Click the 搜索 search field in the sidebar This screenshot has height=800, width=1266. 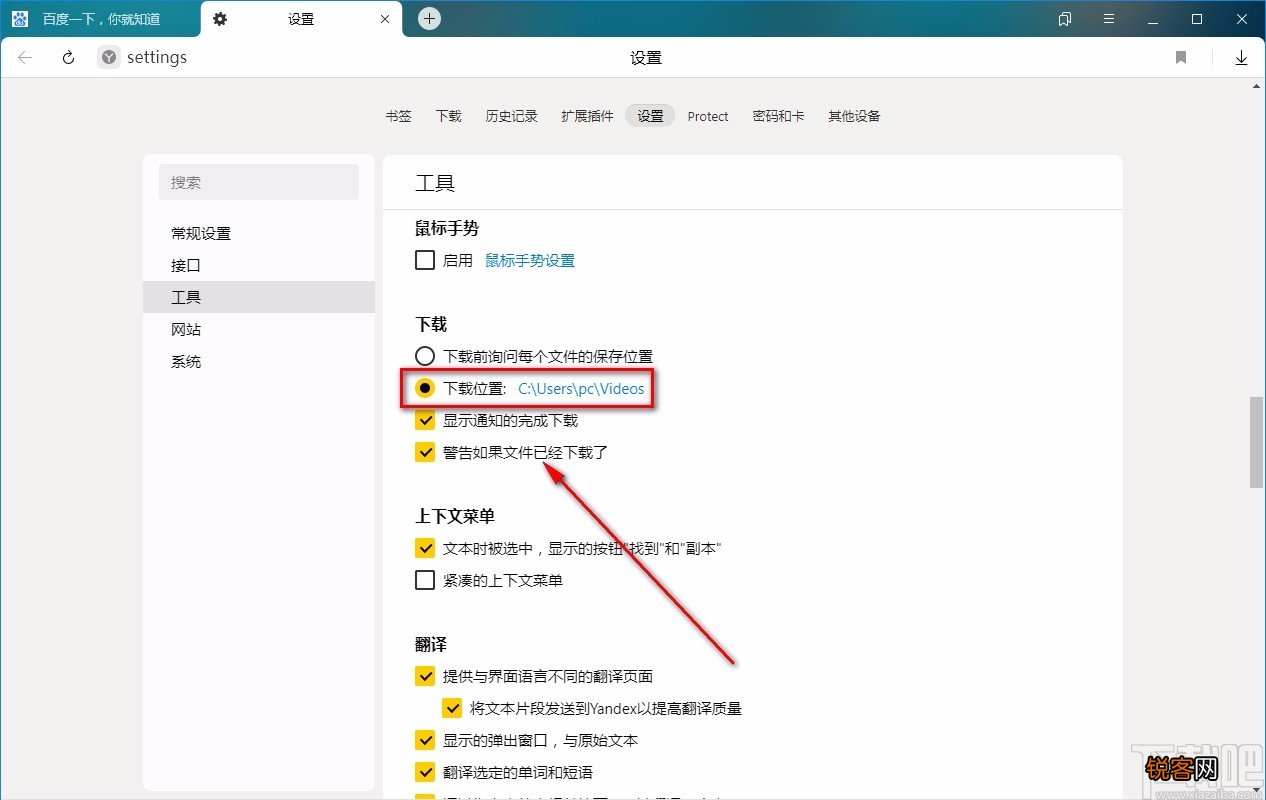(259, 182)
